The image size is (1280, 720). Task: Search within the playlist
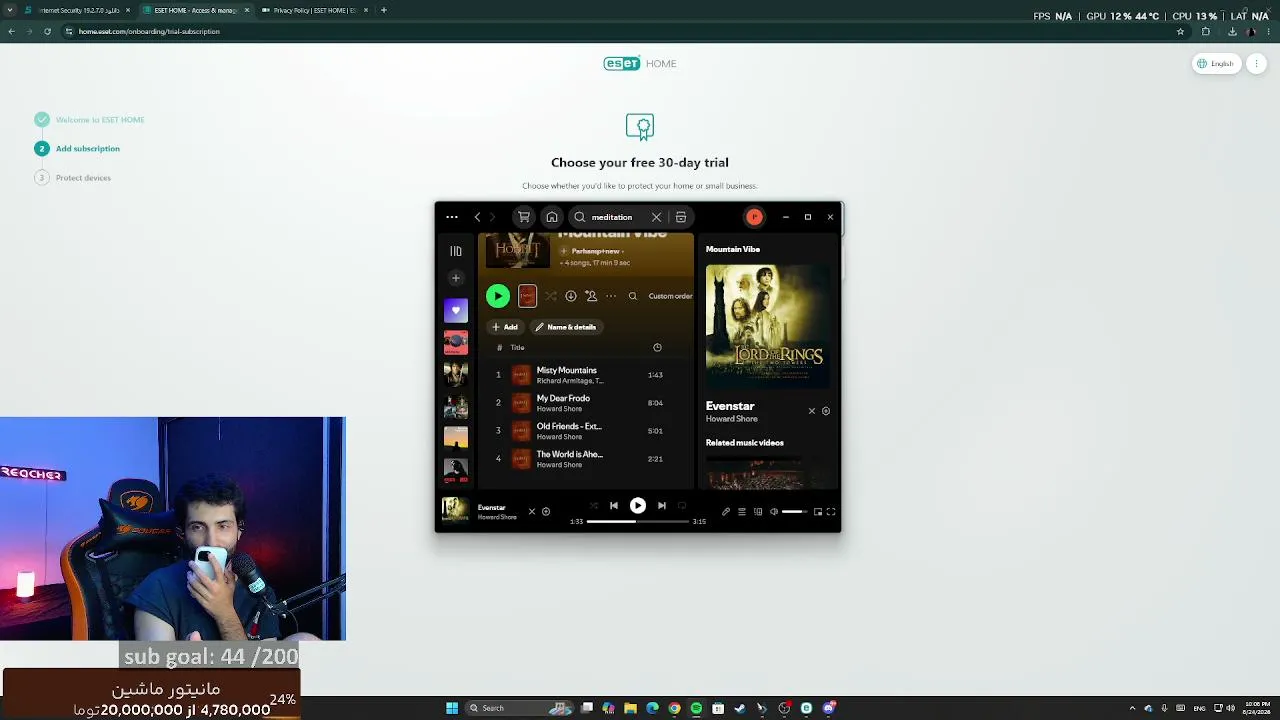pos(632,296)
